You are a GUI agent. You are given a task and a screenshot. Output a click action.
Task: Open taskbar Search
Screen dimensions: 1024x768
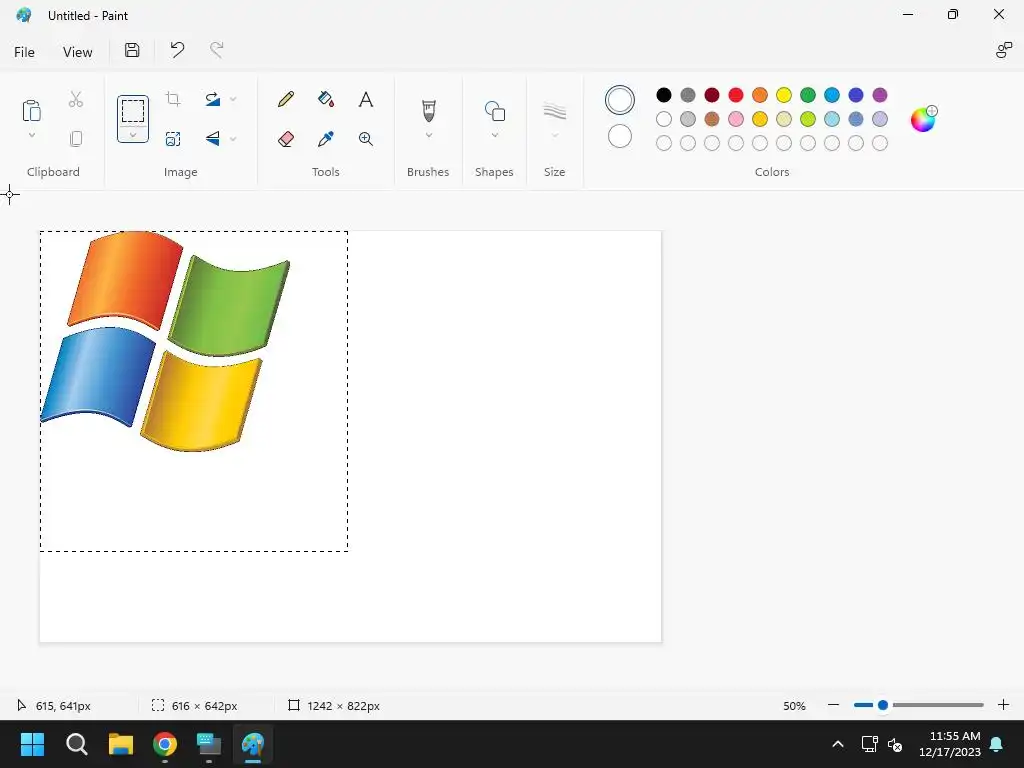[76, 744]
